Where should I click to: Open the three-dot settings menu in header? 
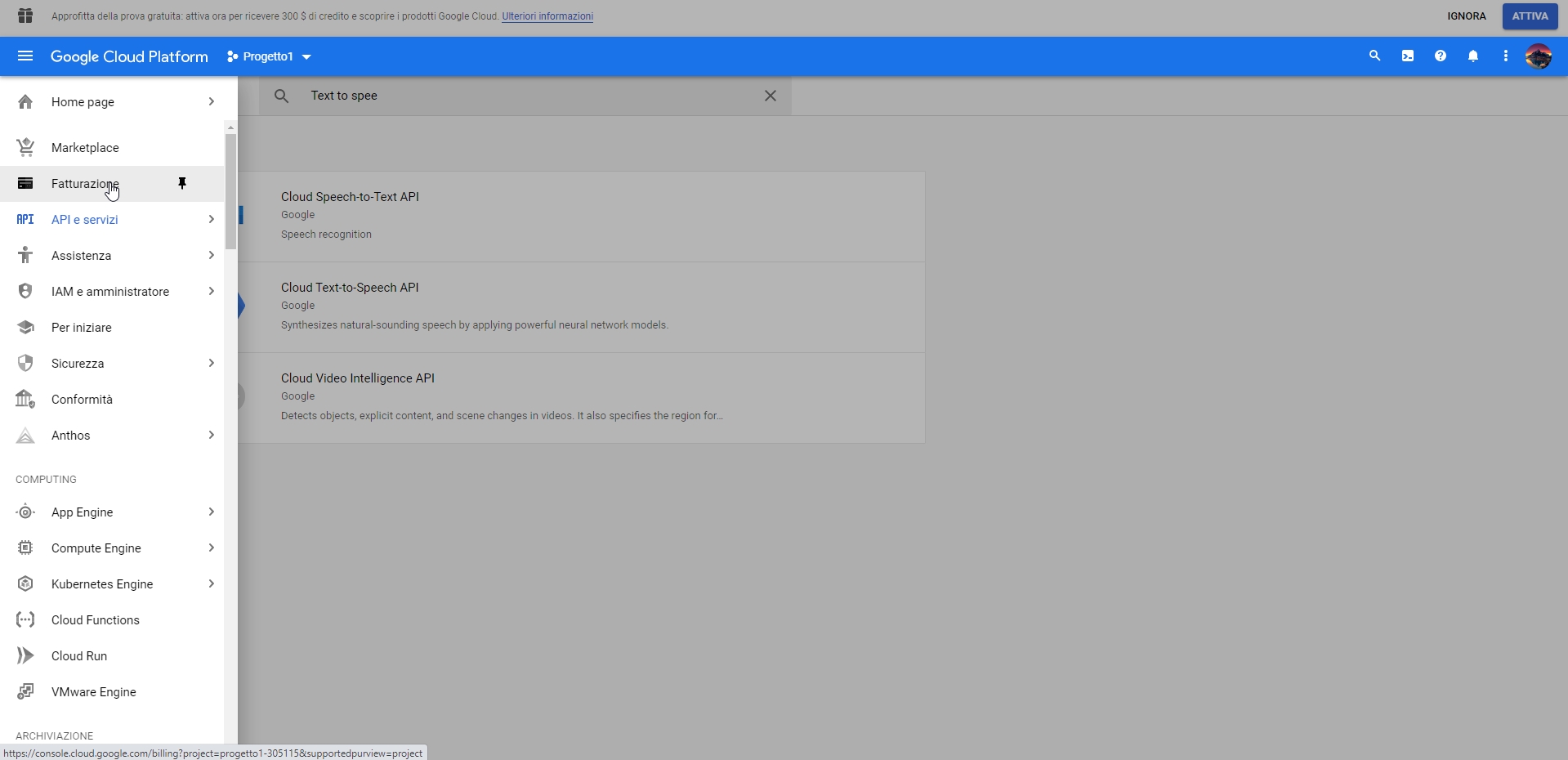coord(1506,56)
